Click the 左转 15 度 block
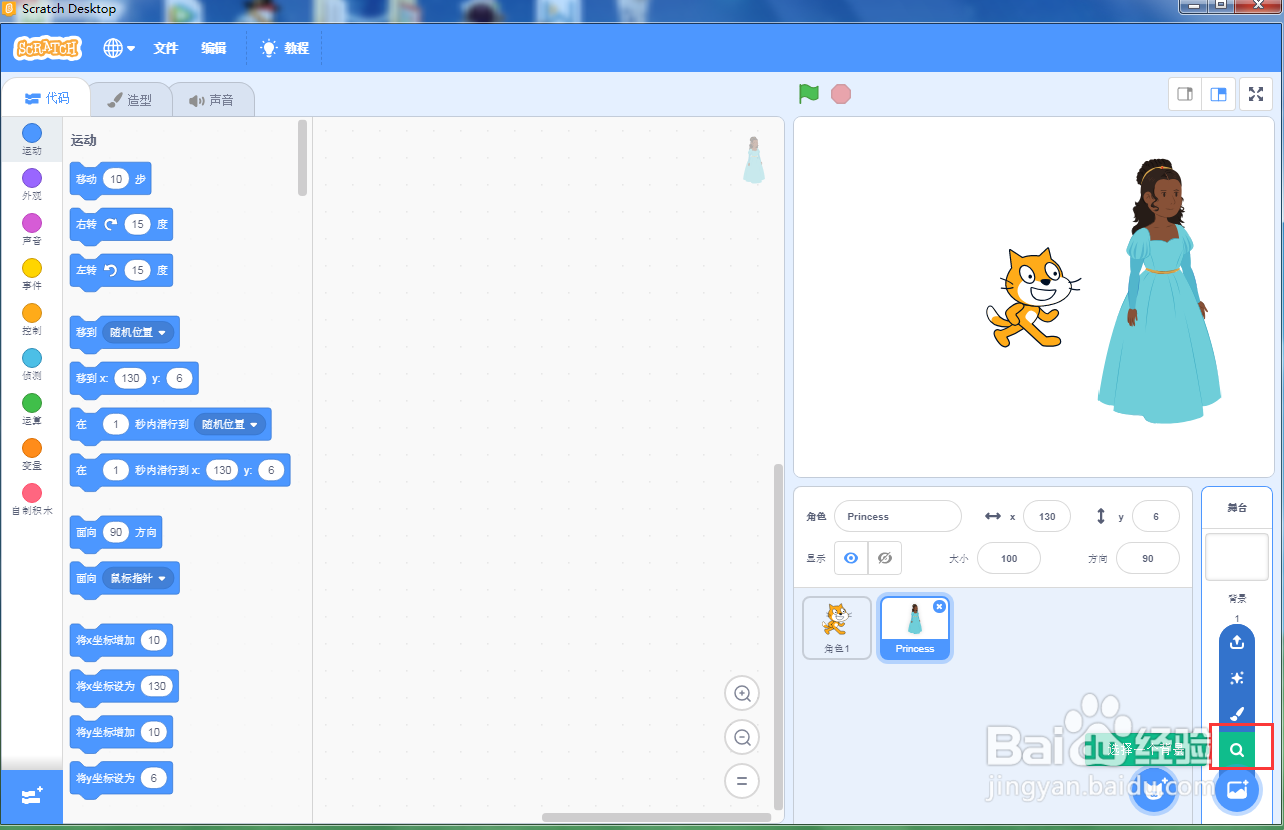Screen dimensions: 1284x830 (121, 270)
